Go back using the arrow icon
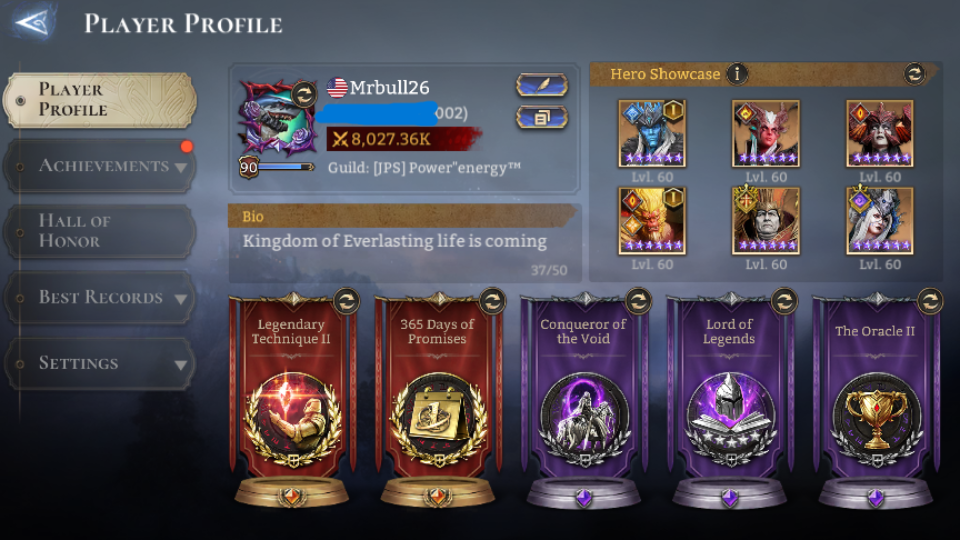960x540 pixels. 33,23
